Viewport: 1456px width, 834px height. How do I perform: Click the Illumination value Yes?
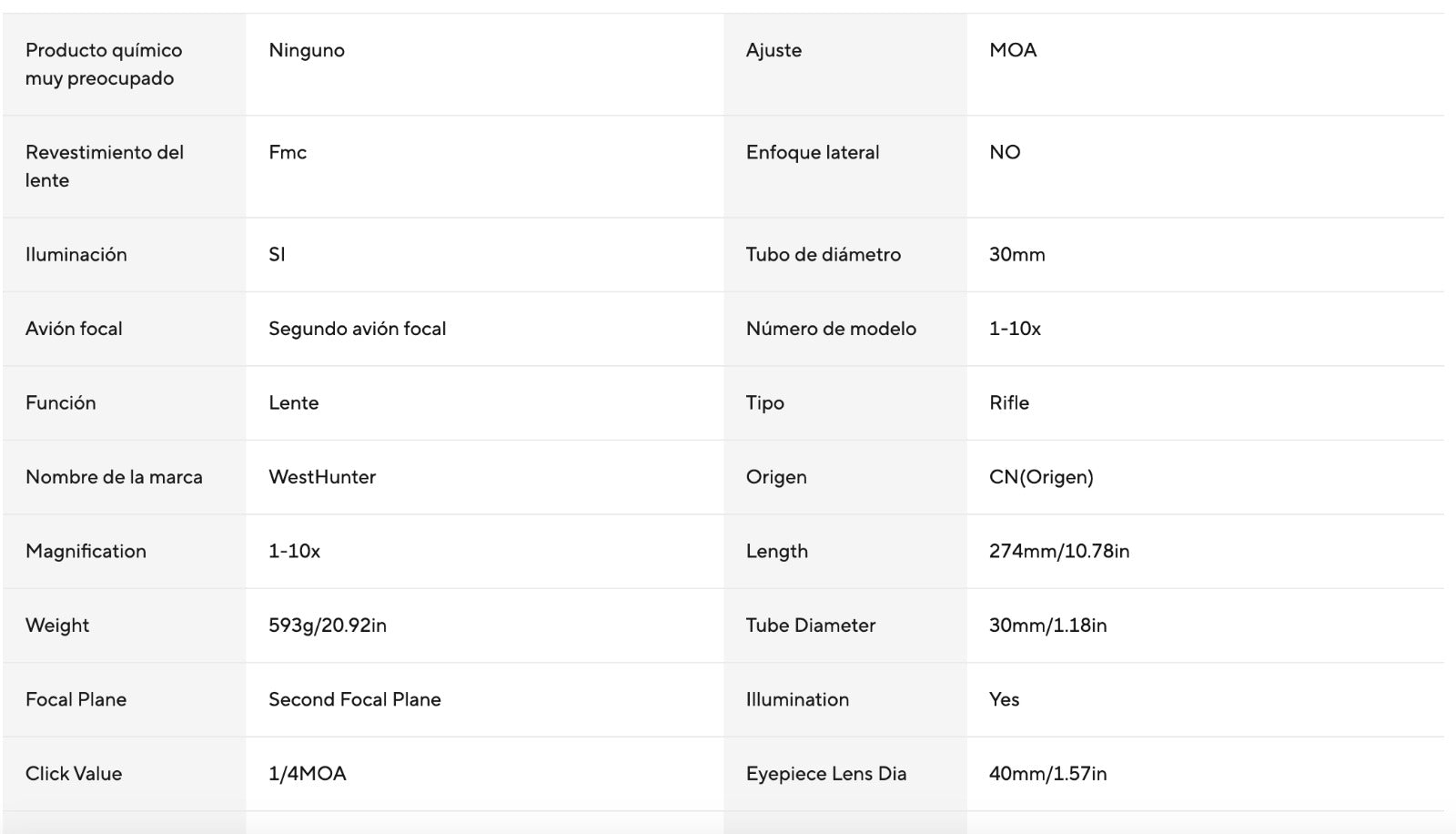coord(1005,699)
